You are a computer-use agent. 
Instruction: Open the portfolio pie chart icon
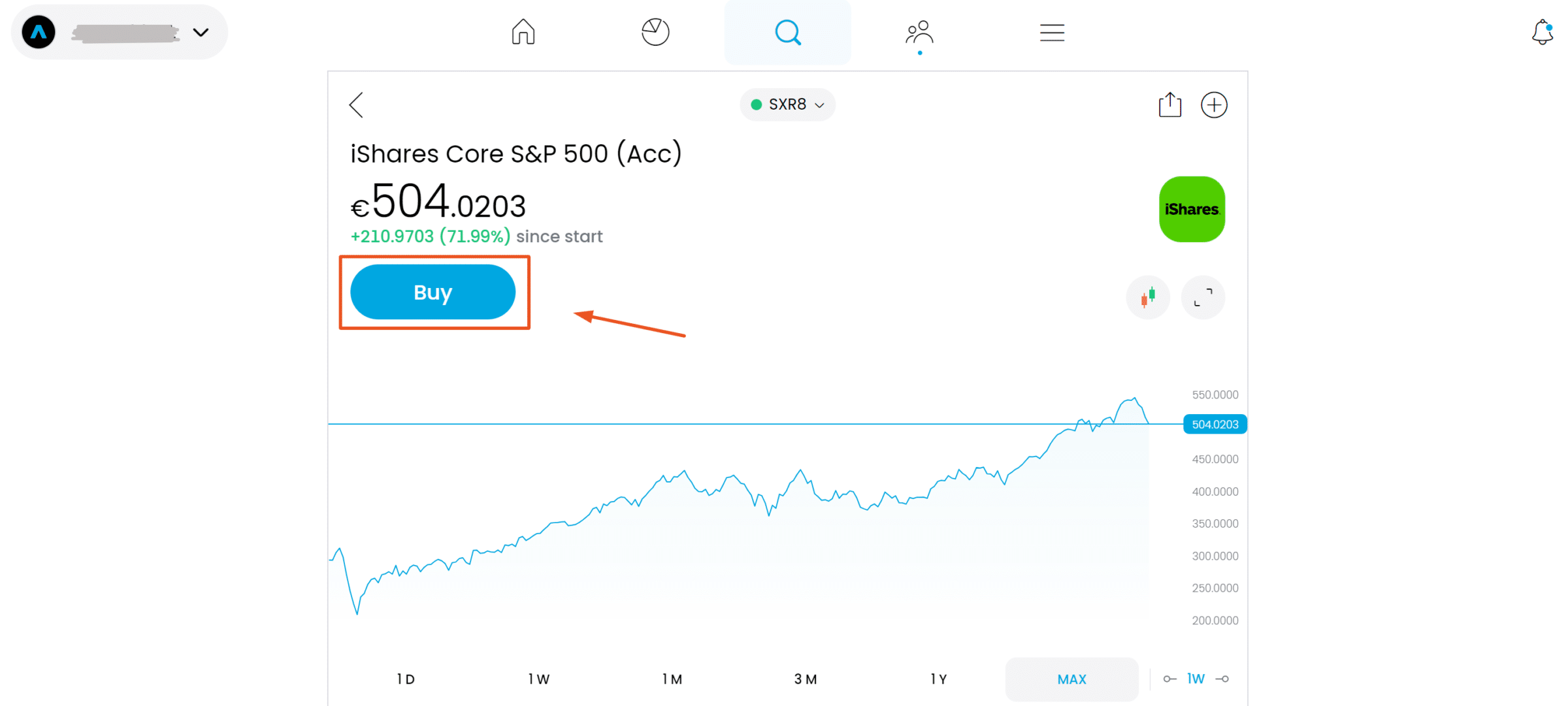655,32
